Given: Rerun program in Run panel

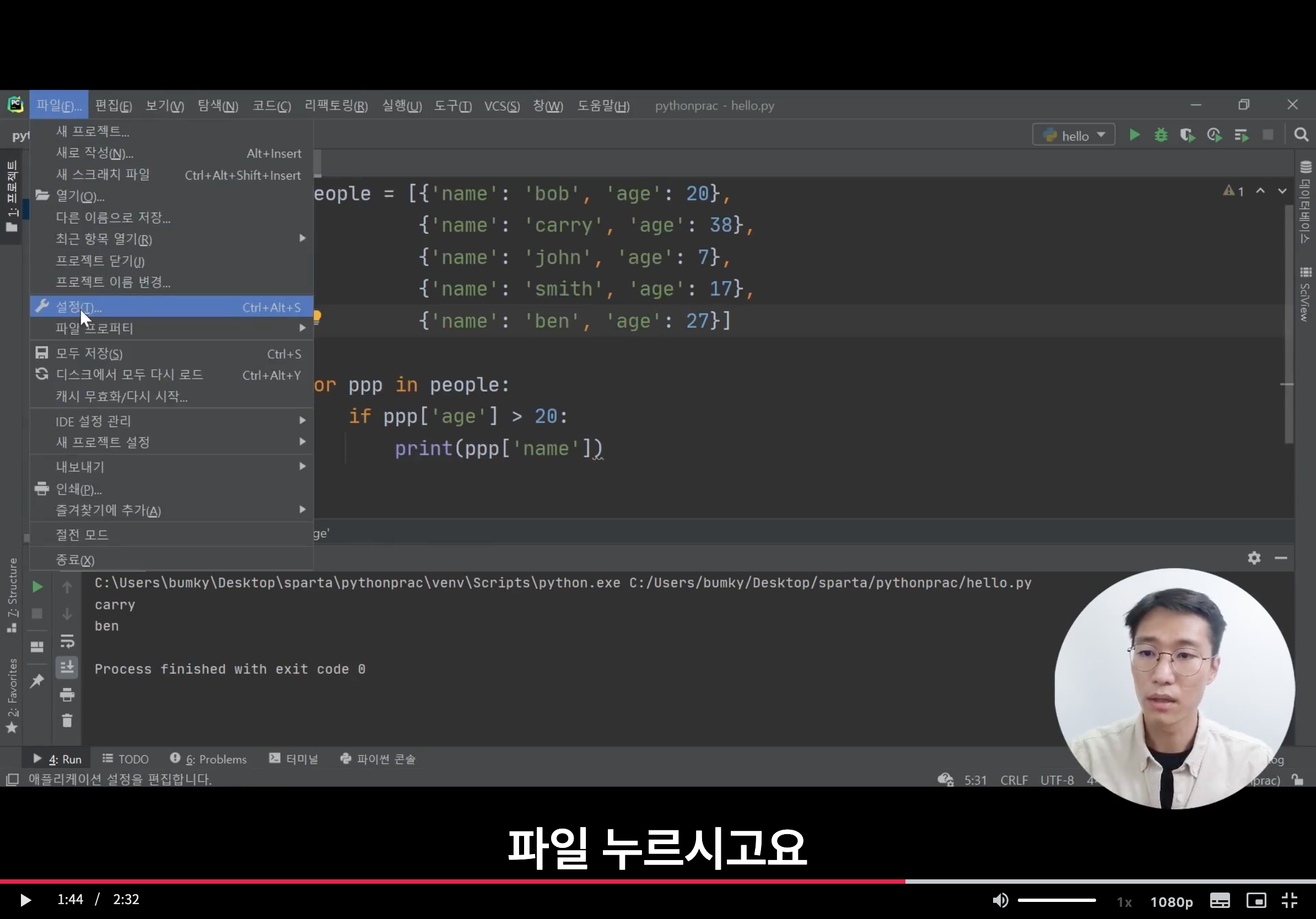Looking at the screenshot, I should click(37, 587).
